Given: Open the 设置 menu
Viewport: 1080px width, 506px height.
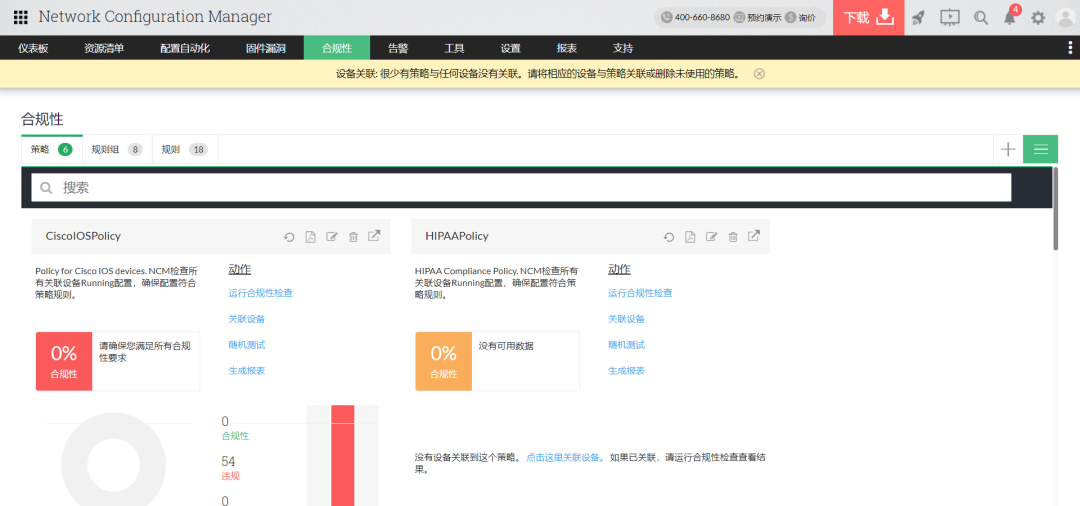Looking at the screenshot, I should (510, 48).
